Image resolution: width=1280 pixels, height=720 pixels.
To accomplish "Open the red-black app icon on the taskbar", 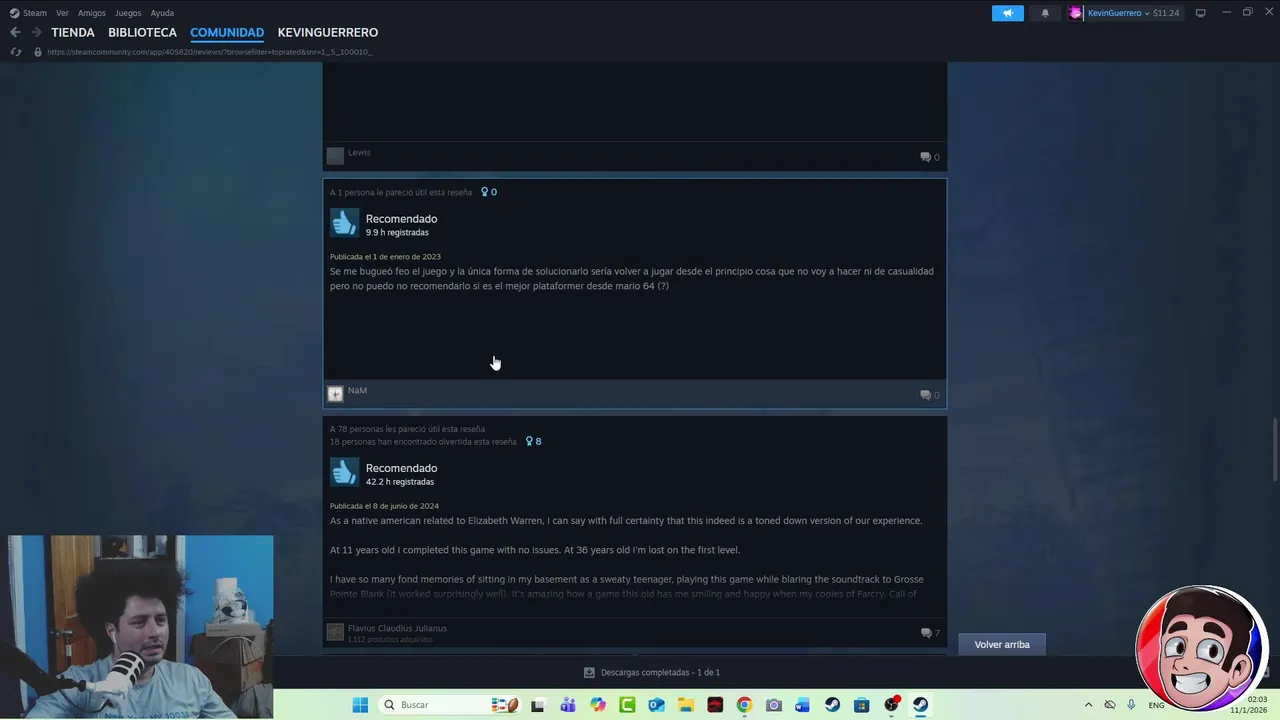I will (715, 705).
